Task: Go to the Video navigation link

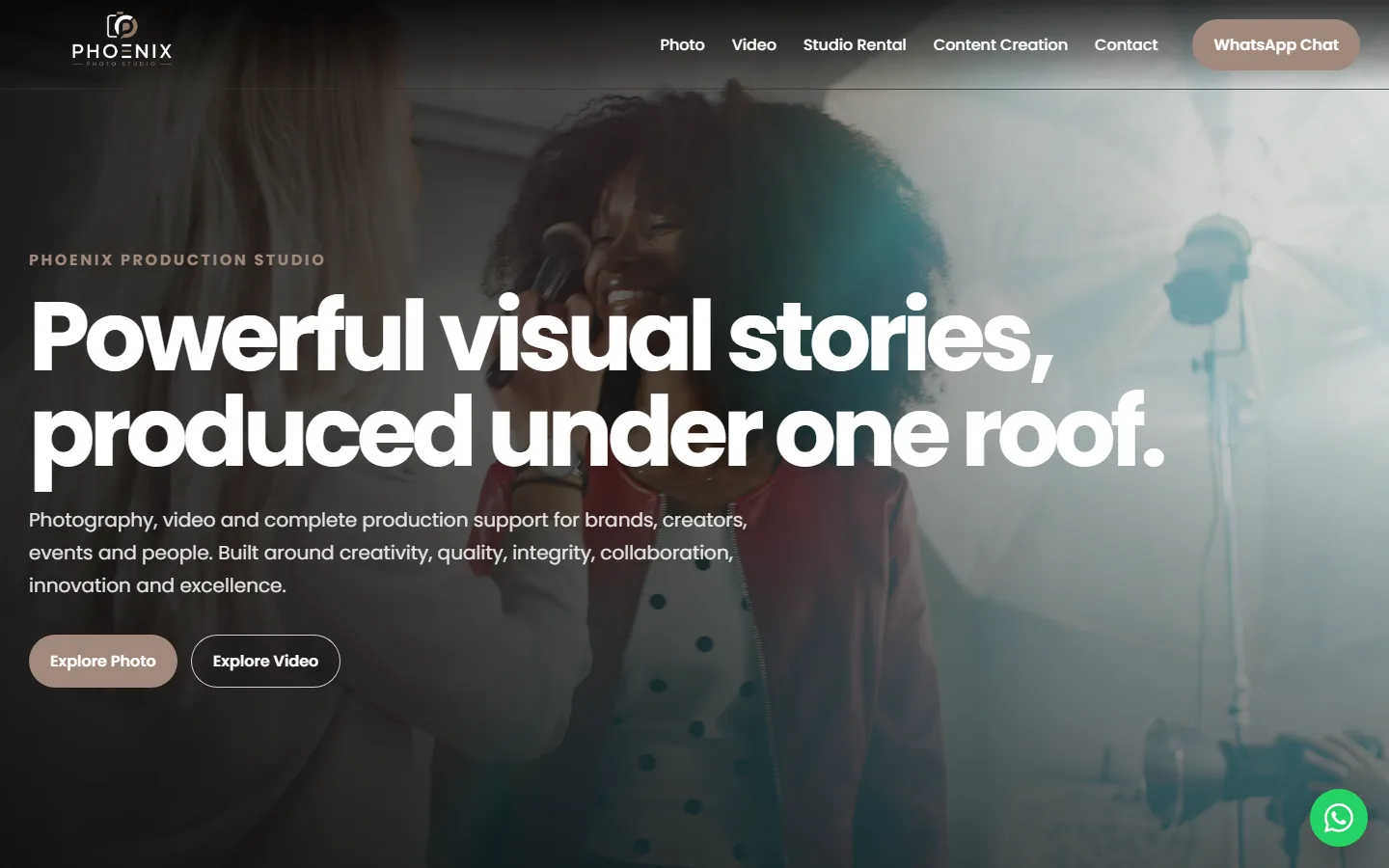Action: 753,44
